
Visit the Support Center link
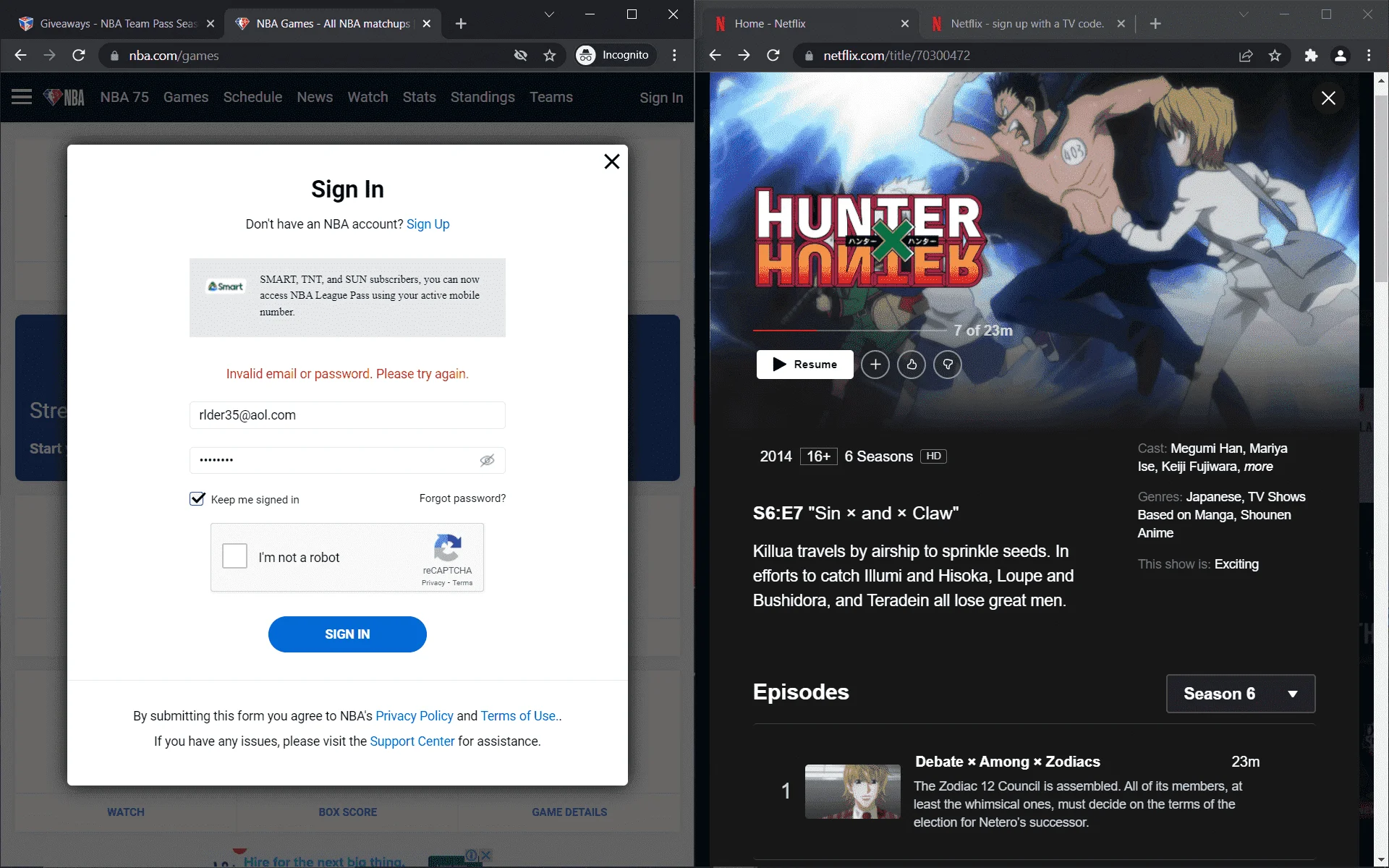click(412, 741)
